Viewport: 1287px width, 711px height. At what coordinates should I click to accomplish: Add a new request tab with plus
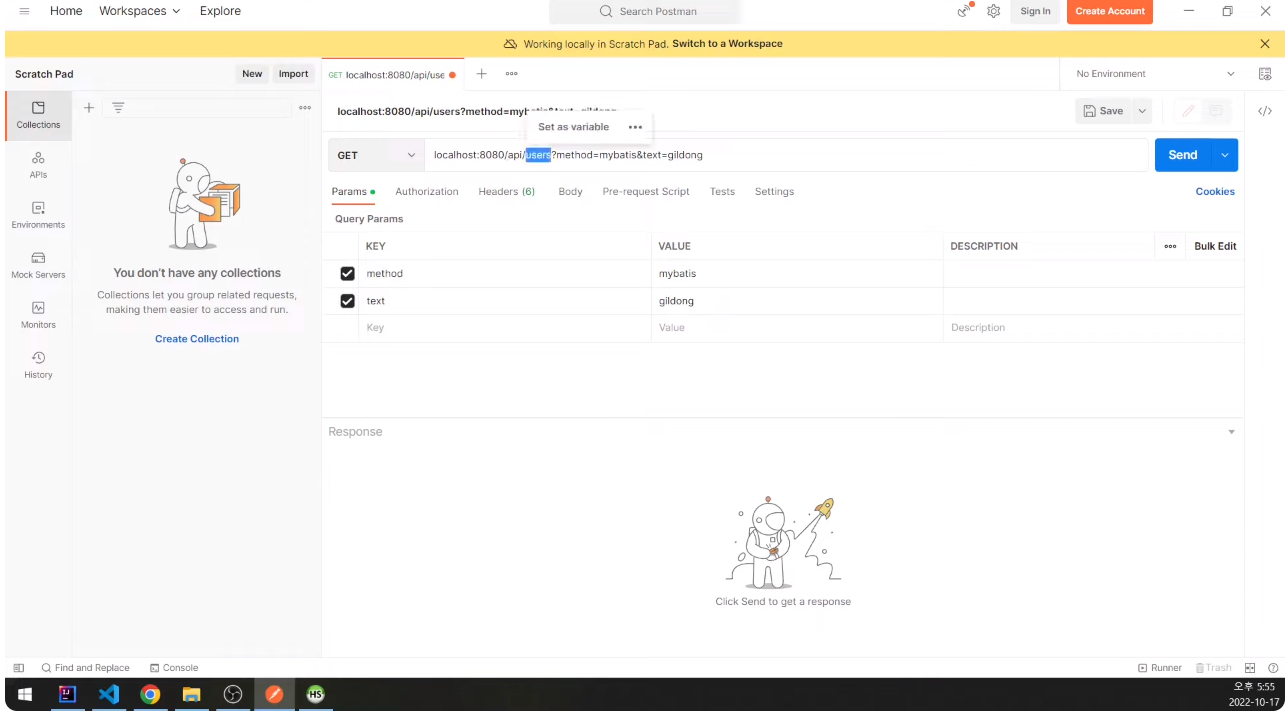click(x=481, y=74)
